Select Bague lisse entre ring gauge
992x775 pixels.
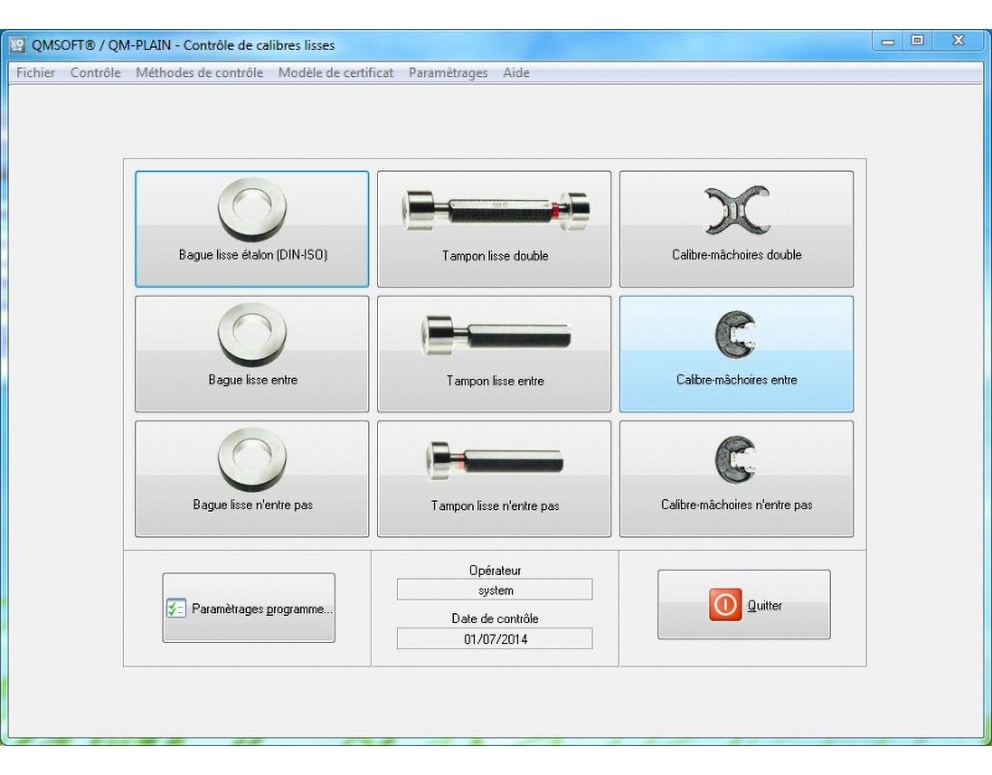[x=252, y=354]
